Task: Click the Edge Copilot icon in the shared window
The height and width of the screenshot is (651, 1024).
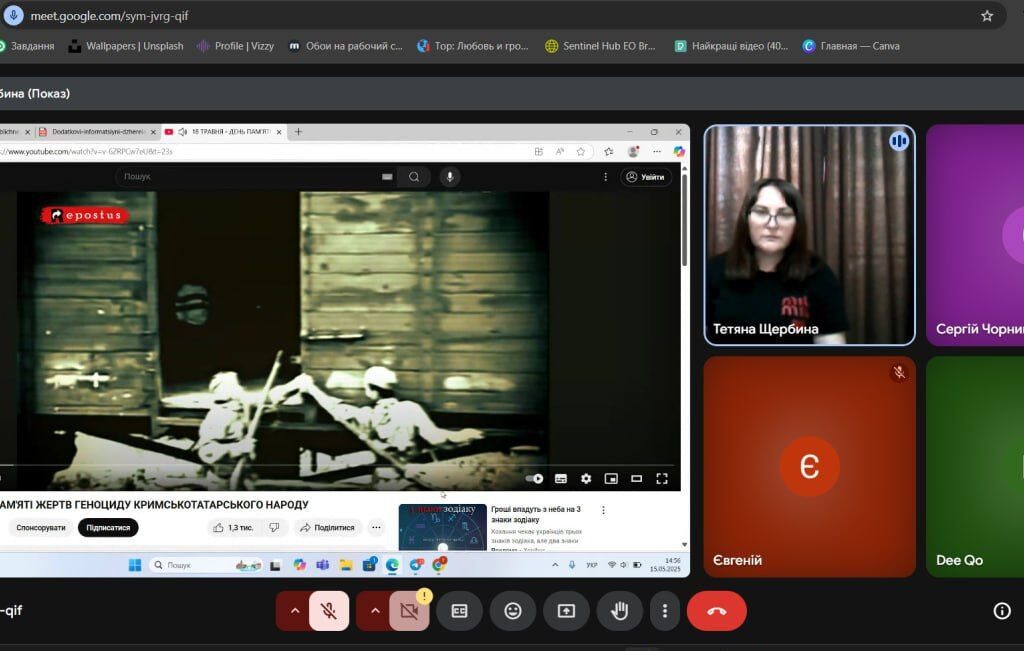Action: tap(679, 151)
